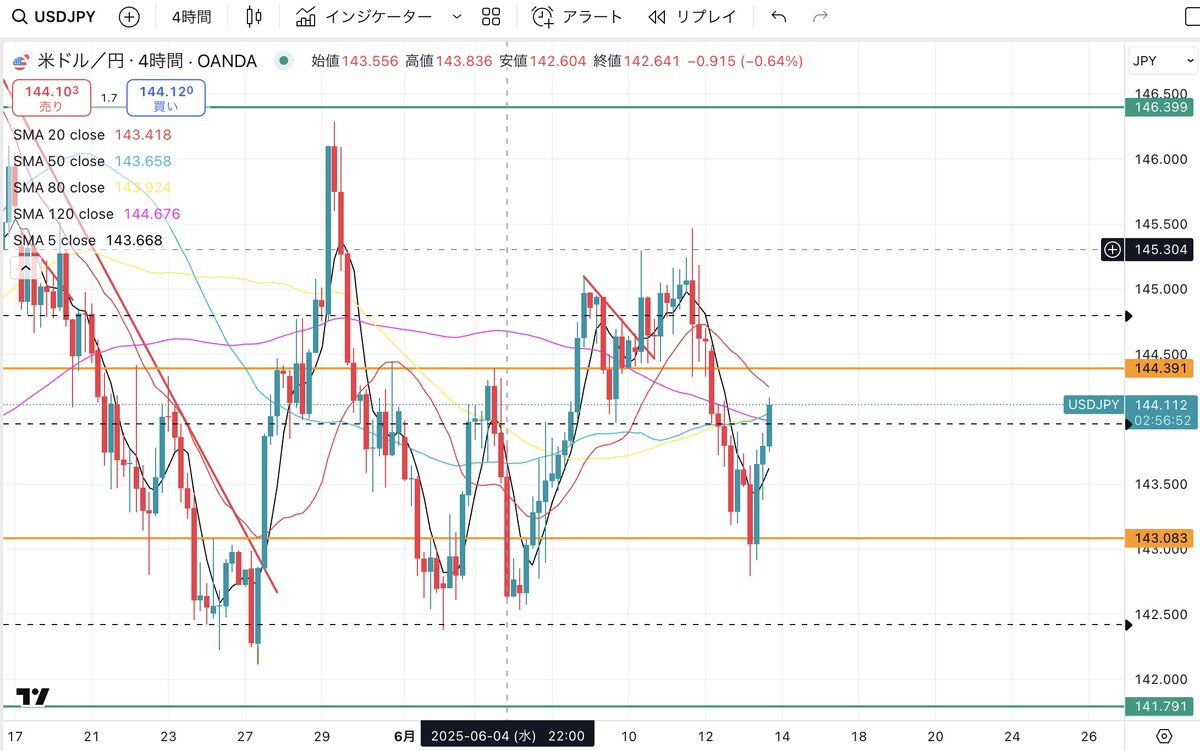The width and height of the screenshot is (1200, 751).
Task: Click the 6月 month label on time axis
Action: point(405,736)
